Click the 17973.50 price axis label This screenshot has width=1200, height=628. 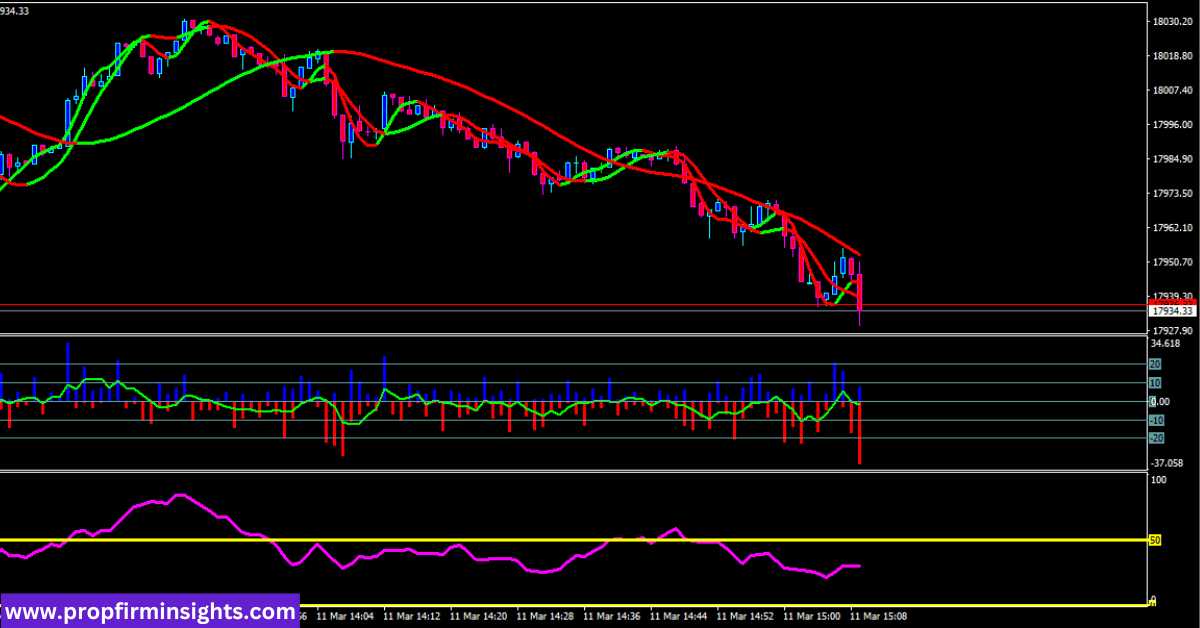pos(1173,193)
